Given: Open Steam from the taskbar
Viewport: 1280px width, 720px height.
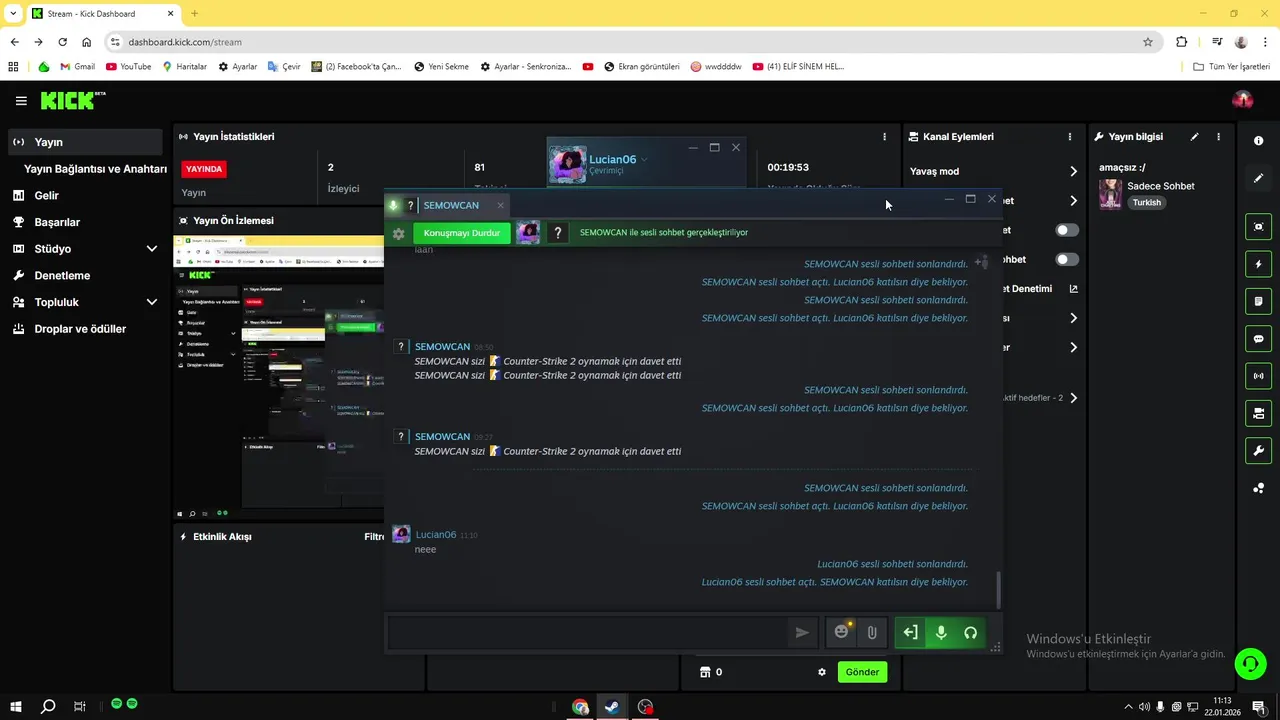Looking at the screenshot, I should tap(612, 707).
